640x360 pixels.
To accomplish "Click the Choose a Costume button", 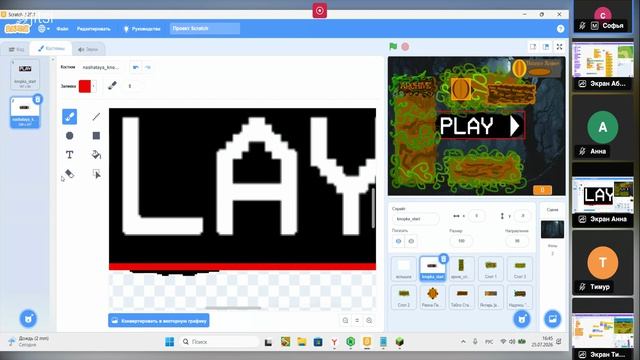I will pyautogui.click(x=28, y=319).
